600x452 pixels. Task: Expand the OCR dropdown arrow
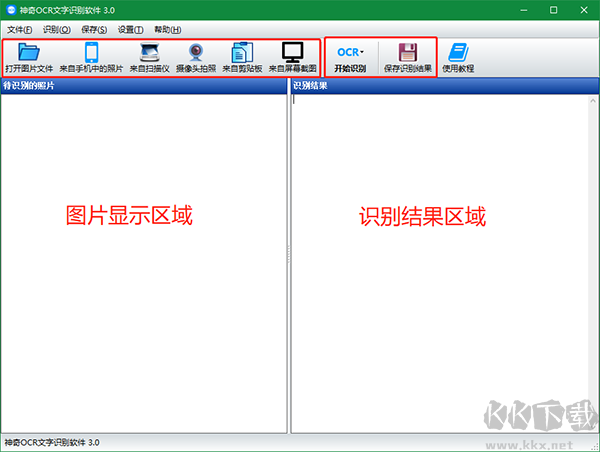point(362,52)
